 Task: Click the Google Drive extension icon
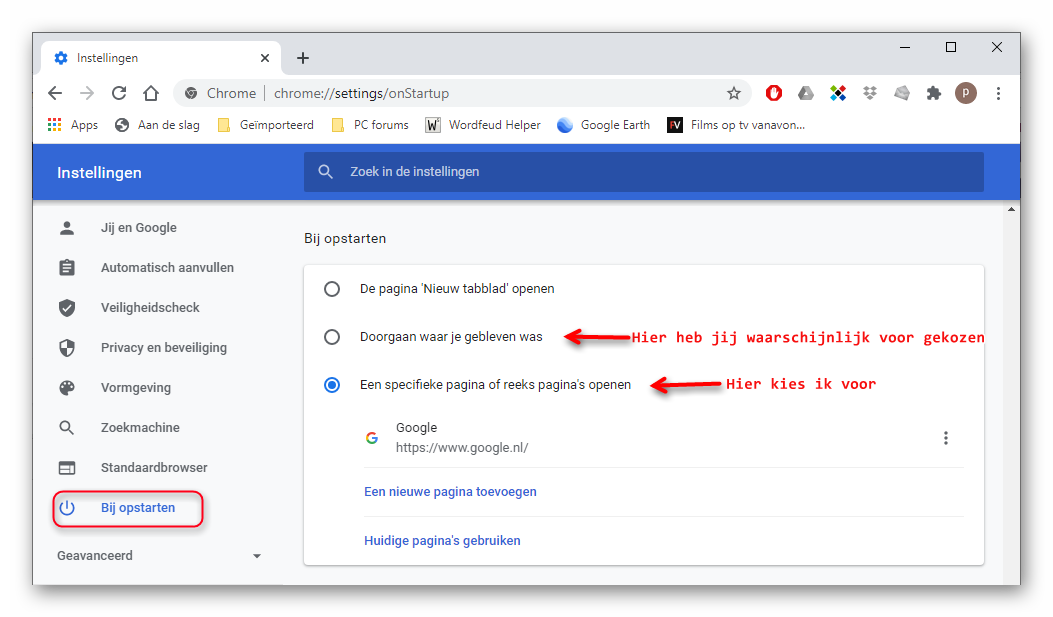[x=806, y=93]
